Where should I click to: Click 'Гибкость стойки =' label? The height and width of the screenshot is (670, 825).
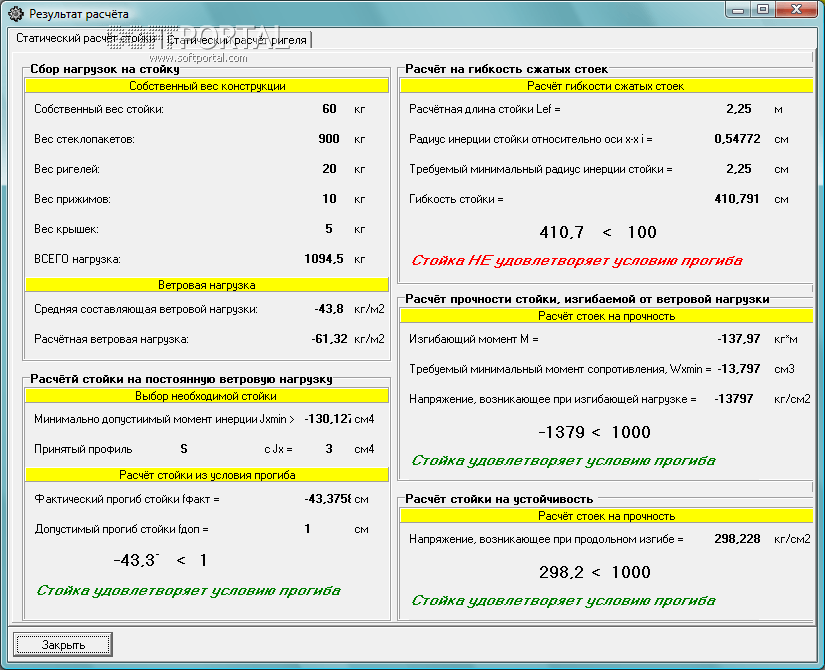[456, 199]
